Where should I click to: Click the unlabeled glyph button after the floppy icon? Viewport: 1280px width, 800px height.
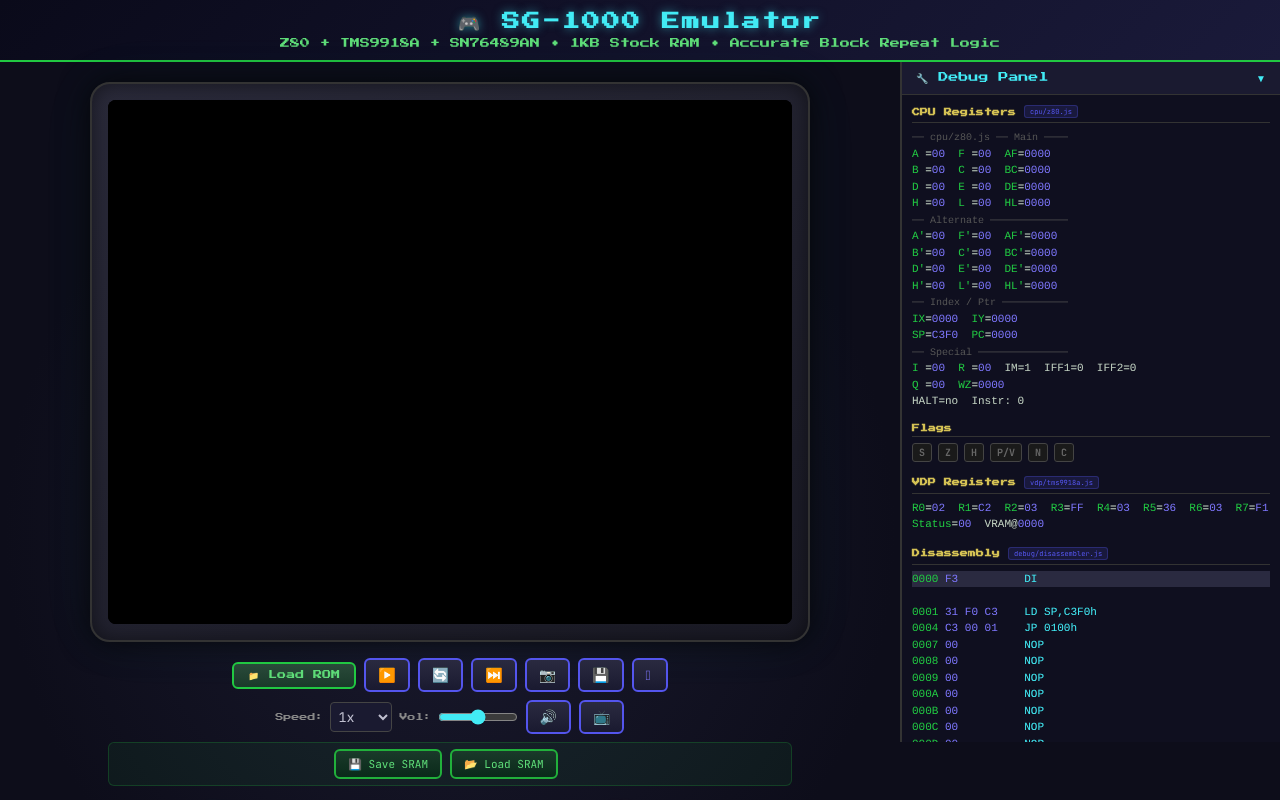pyautogui.click(x=650, y=675)
